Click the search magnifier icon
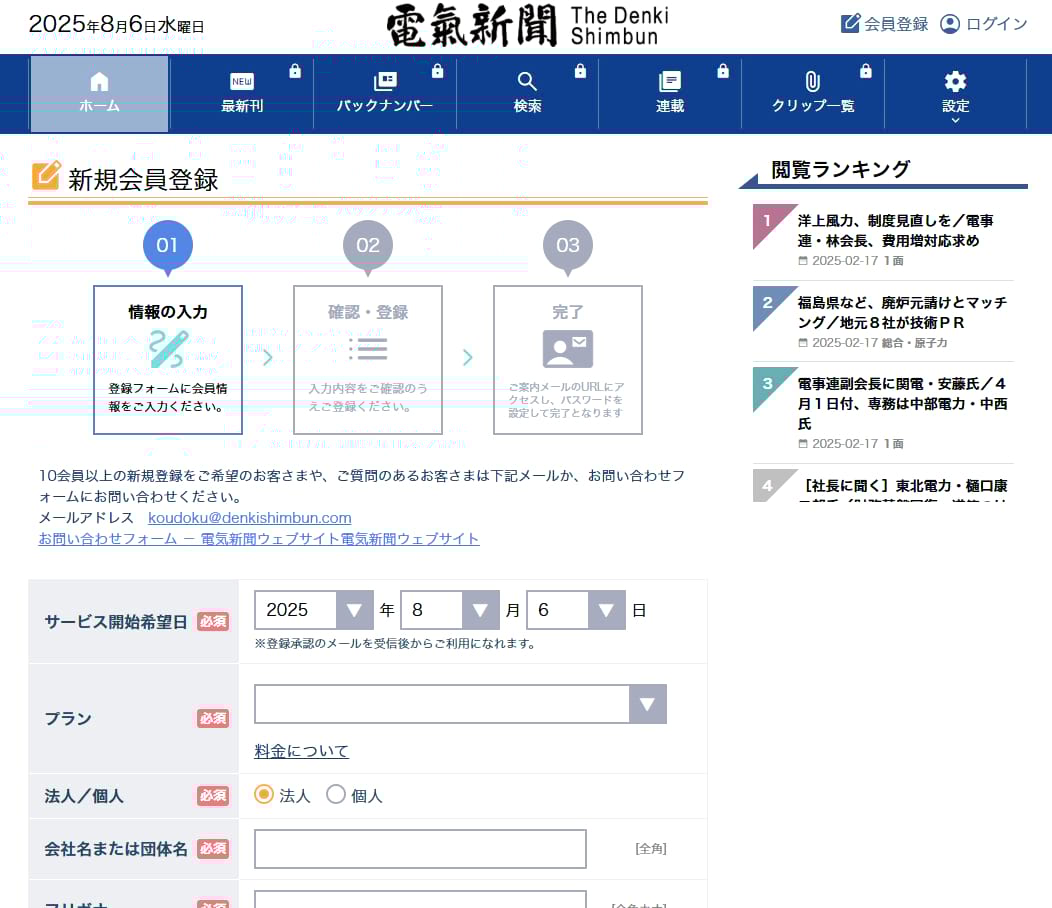Image resolution: width=1052 pixels, height=908 pixels. (x=527, y=82)
